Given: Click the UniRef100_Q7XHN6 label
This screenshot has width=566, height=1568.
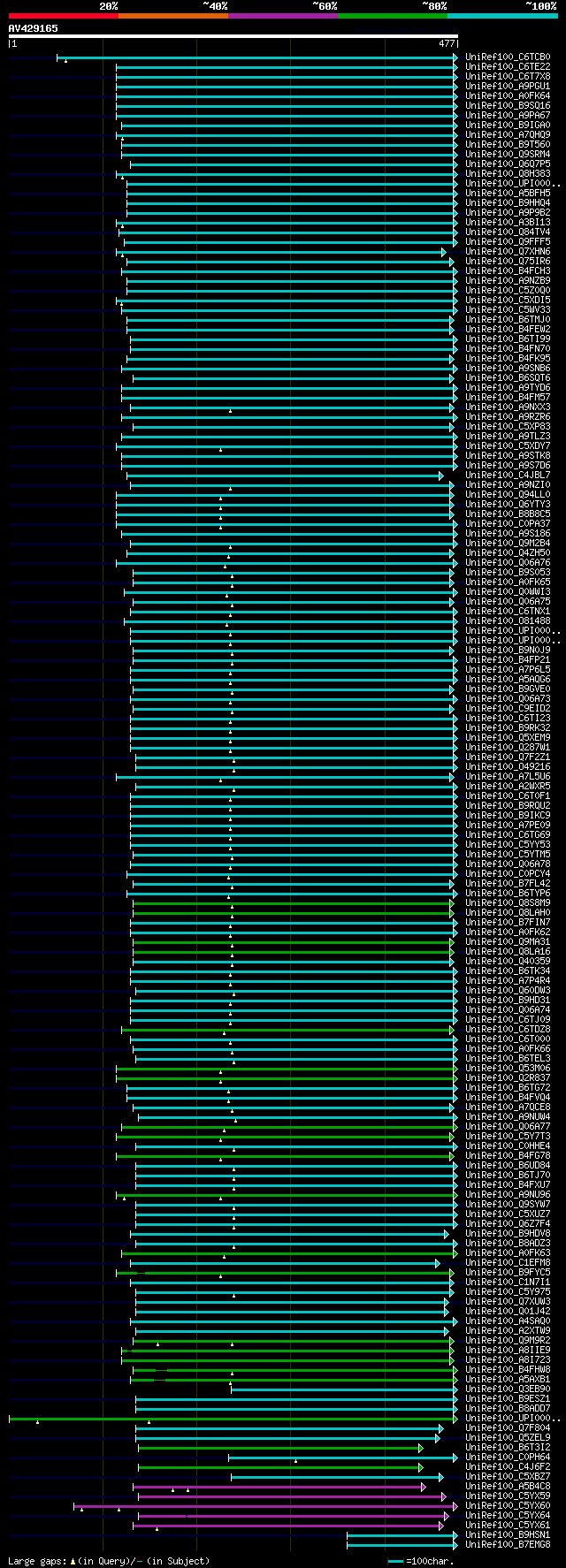Looking at the screenshot, I should (508, 252).
